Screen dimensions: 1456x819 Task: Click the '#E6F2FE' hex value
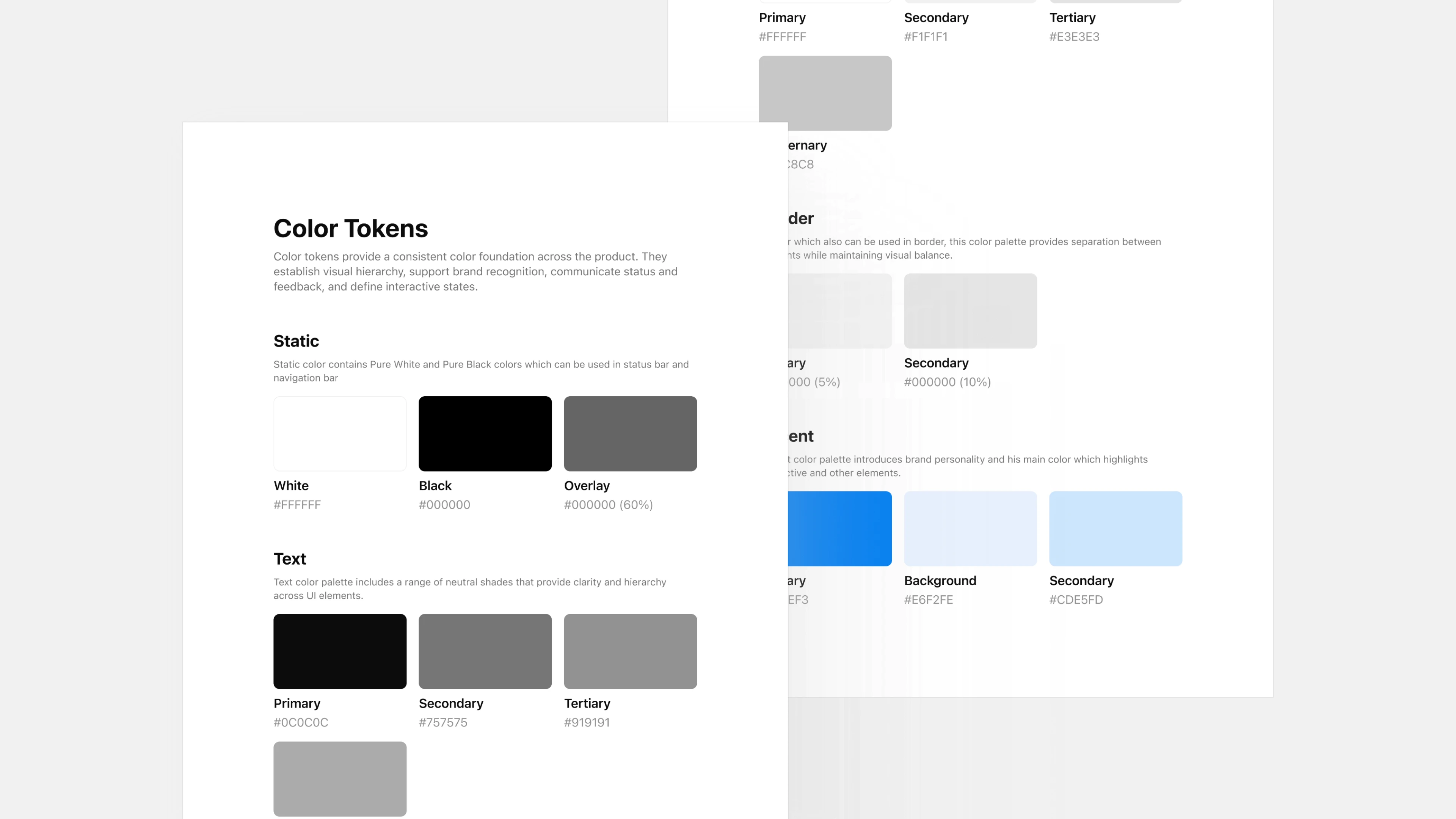tap(929, 600)
